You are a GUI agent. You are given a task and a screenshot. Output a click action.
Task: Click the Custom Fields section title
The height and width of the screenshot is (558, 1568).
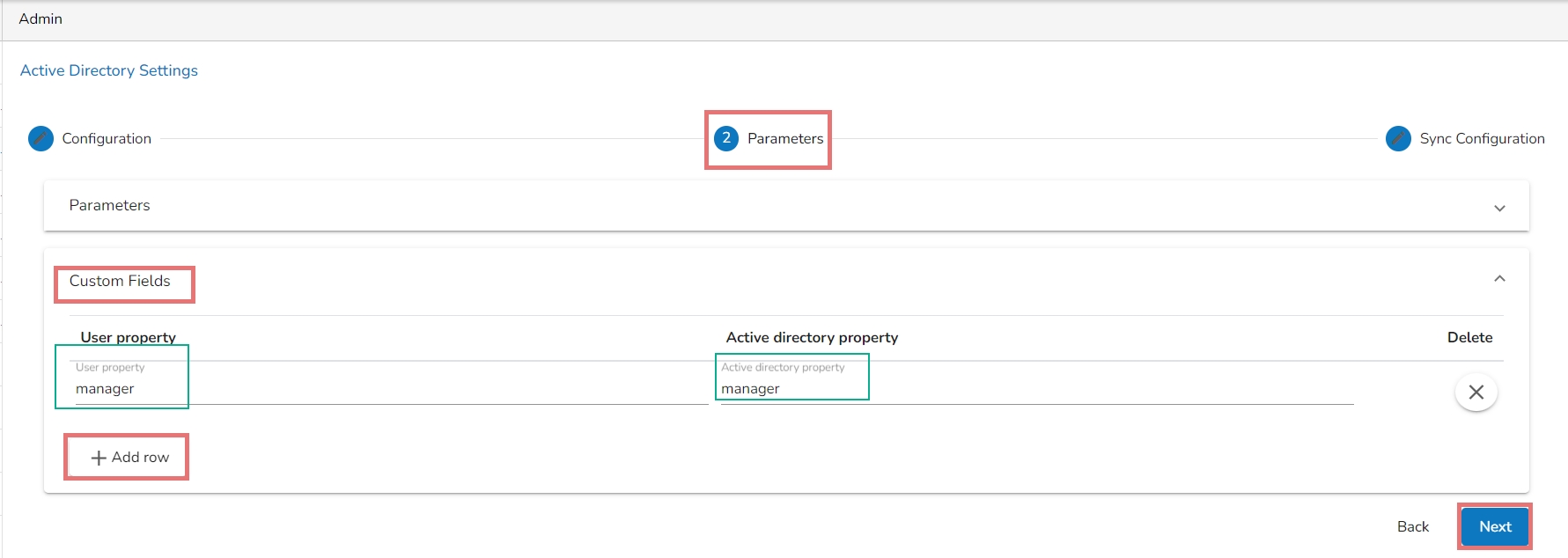(x=120, y=282)
